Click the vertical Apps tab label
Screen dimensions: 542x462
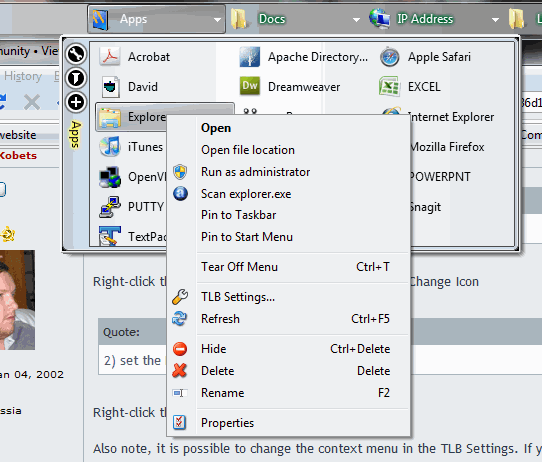tap(75, 135)
